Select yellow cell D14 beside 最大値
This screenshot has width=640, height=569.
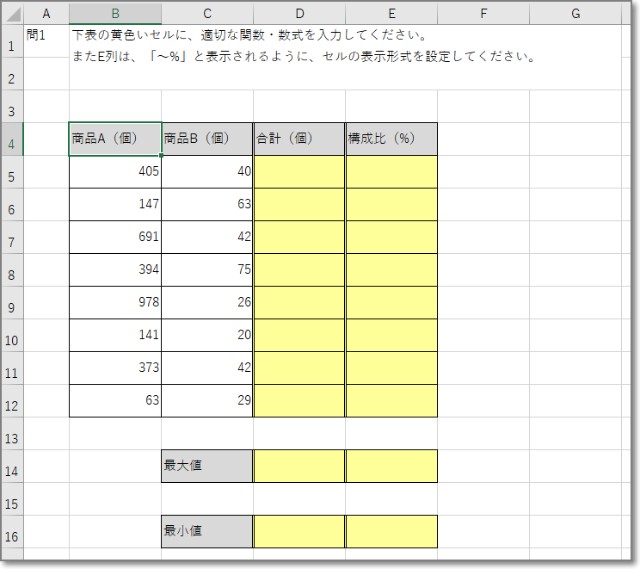[299, 466]
